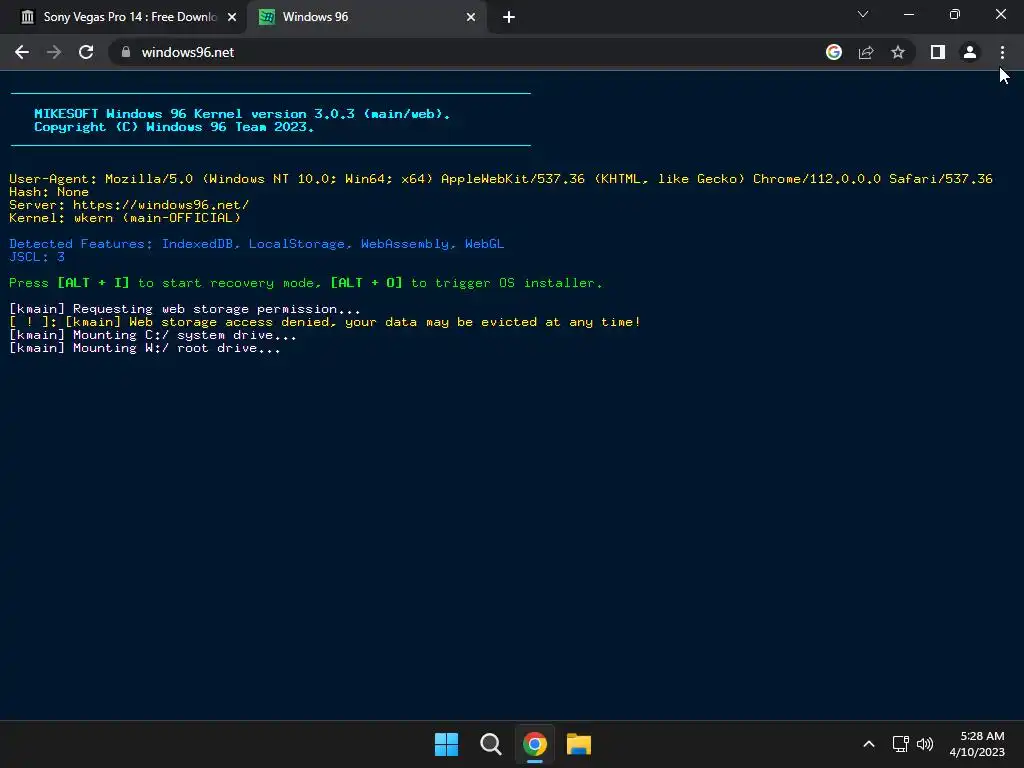Open the clock showing 5:28 AM
This screenshot has width=1024, height=768.
coord(977,744)
